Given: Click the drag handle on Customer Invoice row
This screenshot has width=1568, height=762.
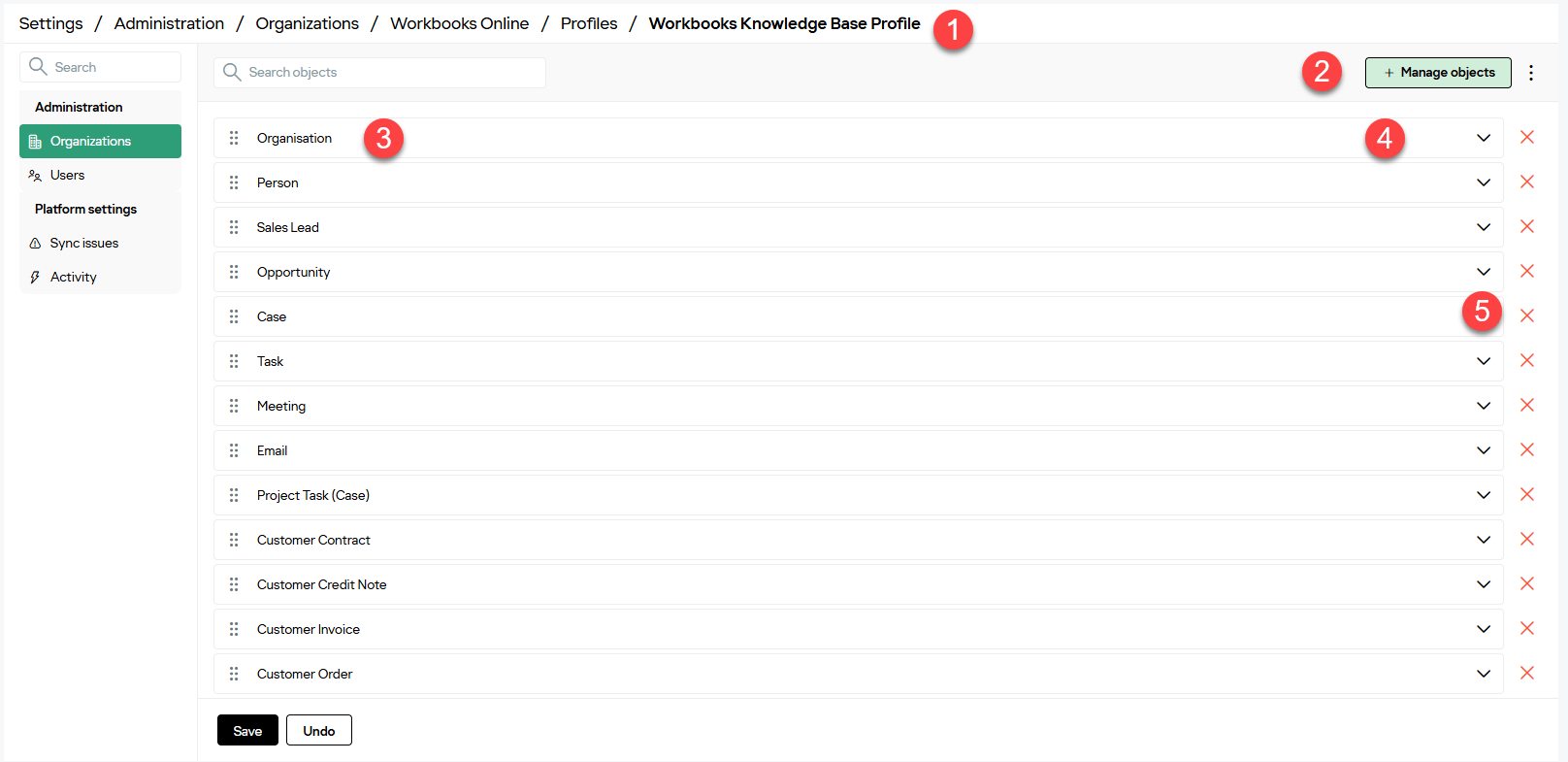Looking at the screenshot, I should tap(234, 629).
